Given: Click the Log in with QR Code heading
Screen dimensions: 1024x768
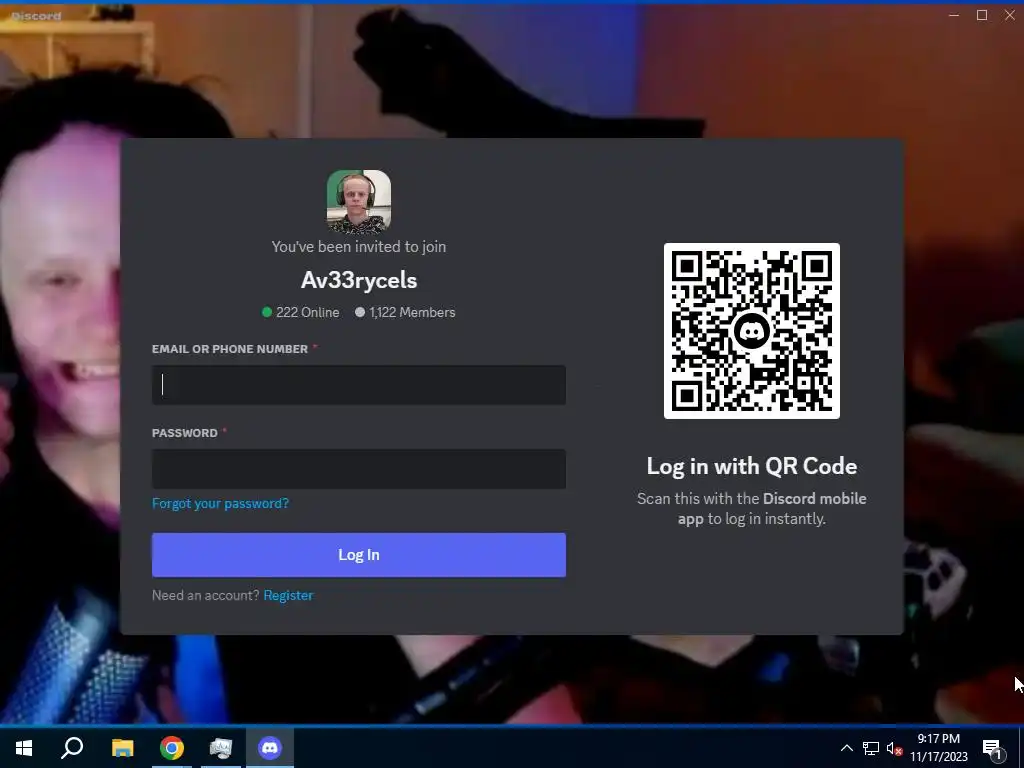Looking at the screenshot, I should point(752,466).
